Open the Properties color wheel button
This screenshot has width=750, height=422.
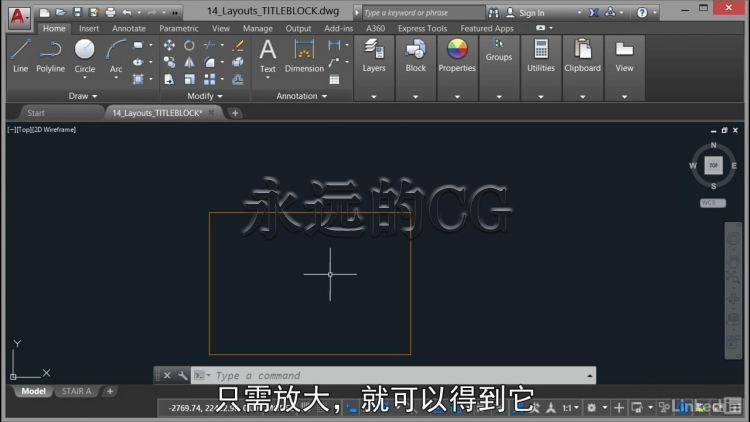click(x=457, y=56)
